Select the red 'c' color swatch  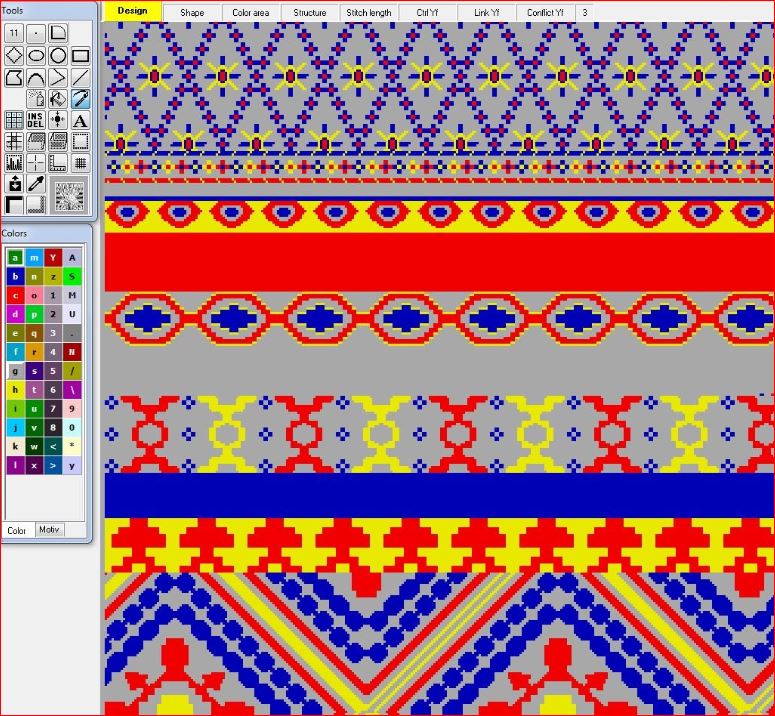tap(15, 295)
